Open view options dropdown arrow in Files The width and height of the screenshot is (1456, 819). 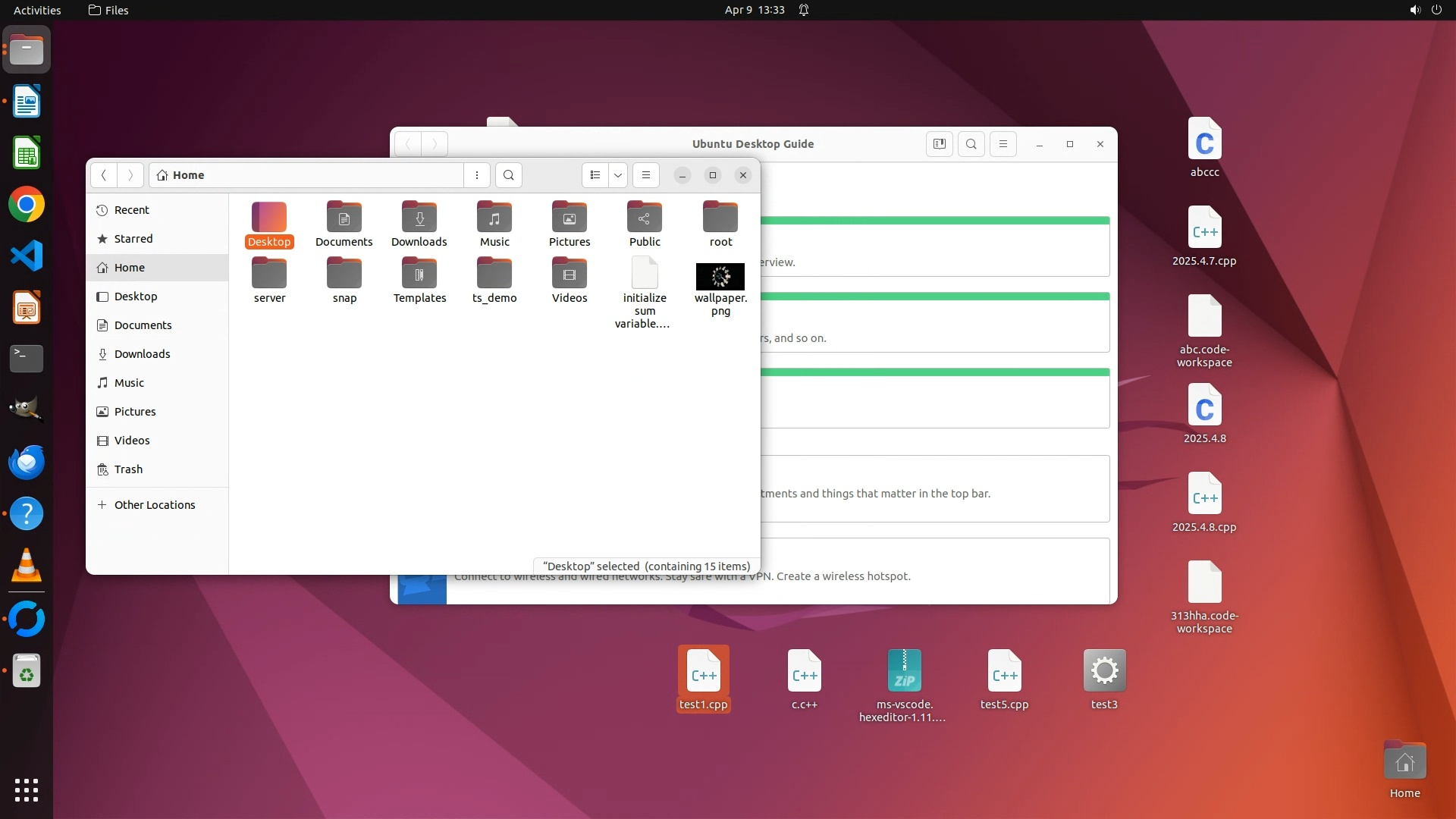(618, 175)
